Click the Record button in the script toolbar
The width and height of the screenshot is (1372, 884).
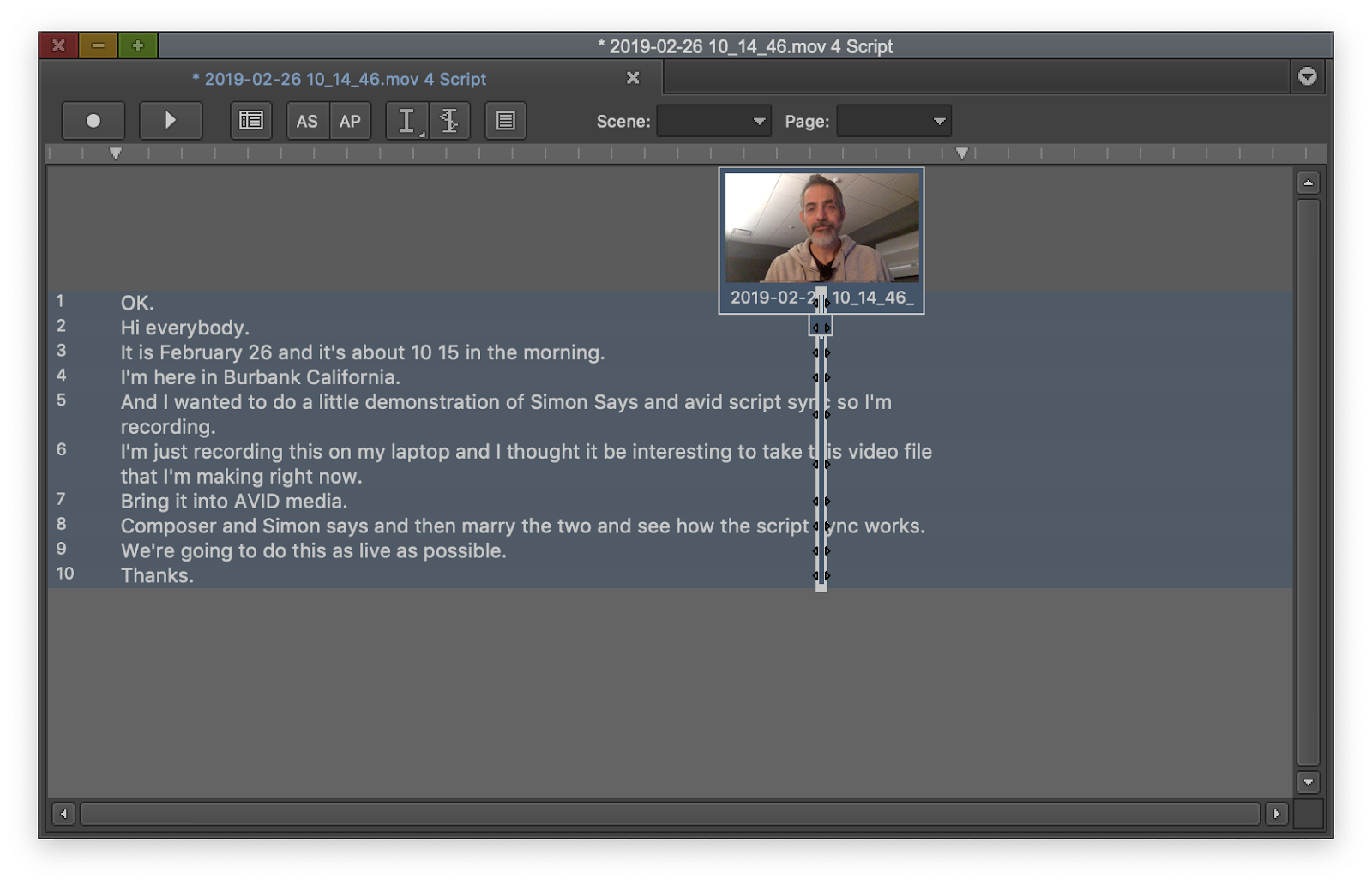coord(93,120)
